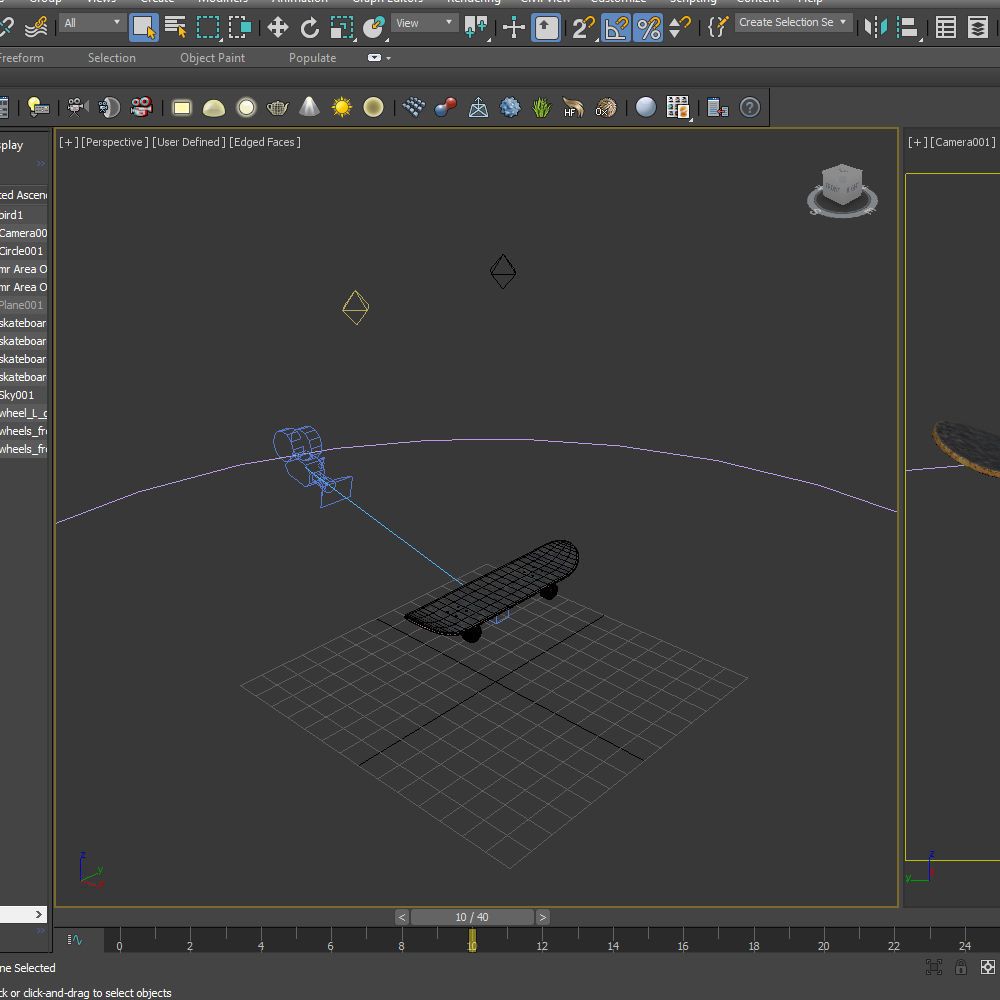This screenshot has width=1000, height=1000.
Task: Open the All selection filter dropdown
Action: point(92,23)
